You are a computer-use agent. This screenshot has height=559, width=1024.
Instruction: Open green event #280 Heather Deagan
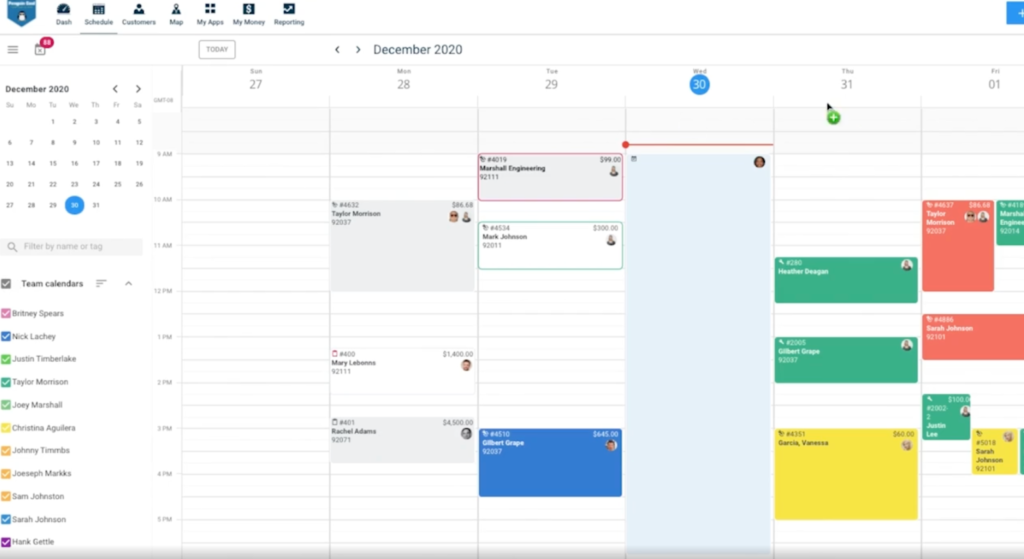pos(846,280)
